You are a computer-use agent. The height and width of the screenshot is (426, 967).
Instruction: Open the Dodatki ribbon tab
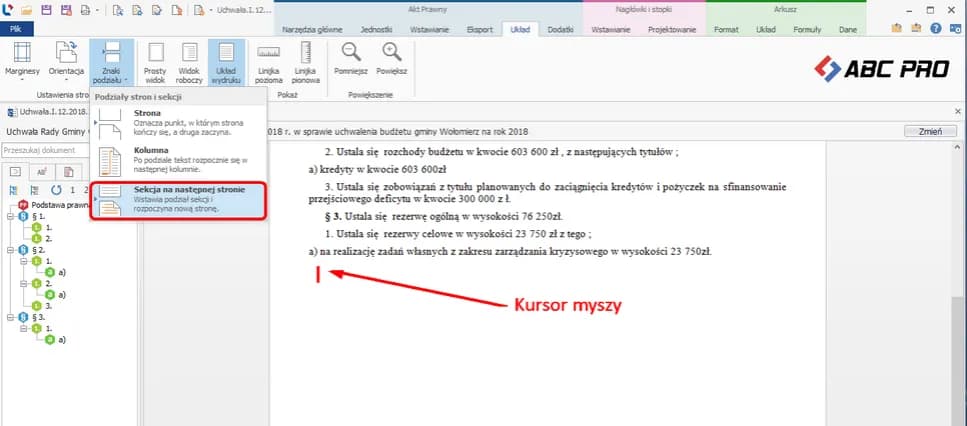click(x=561, y=30)
